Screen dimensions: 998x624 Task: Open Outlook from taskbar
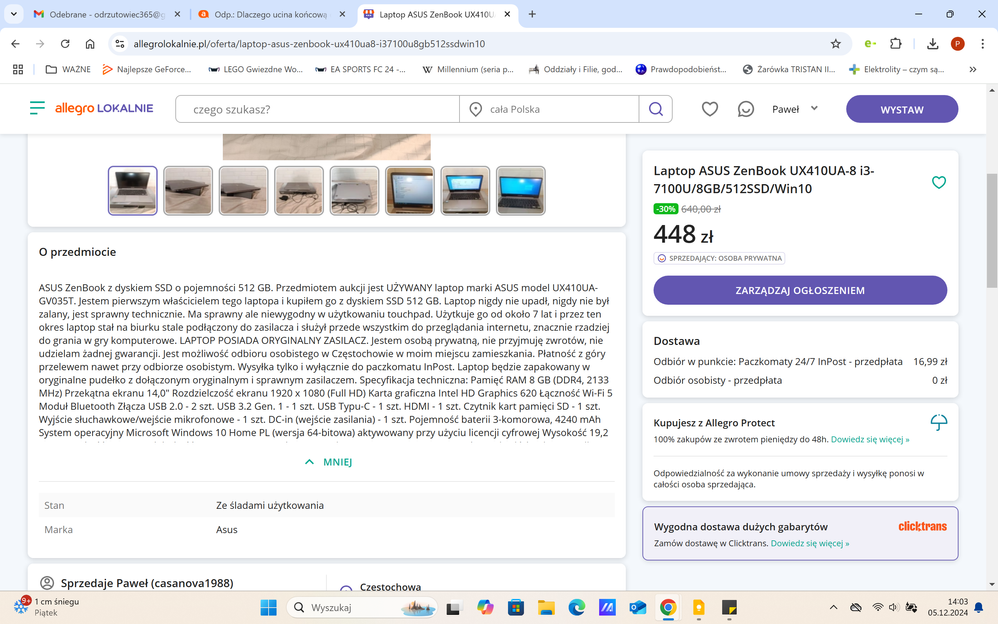638,607
